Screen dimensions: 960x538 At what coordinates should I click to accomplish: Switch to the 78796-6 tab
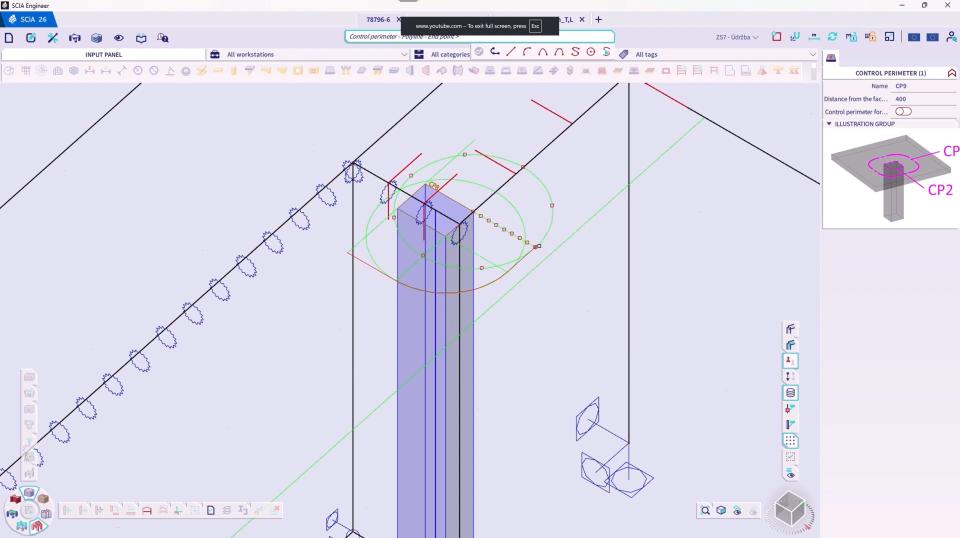click(x=378, y=19)
